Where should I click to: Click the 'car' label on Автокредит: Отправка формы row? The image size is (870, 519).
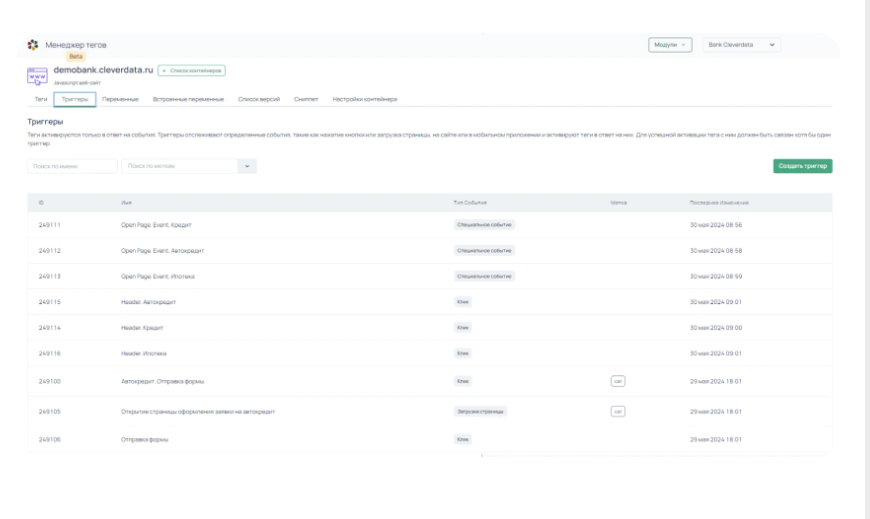pos(618,381)
